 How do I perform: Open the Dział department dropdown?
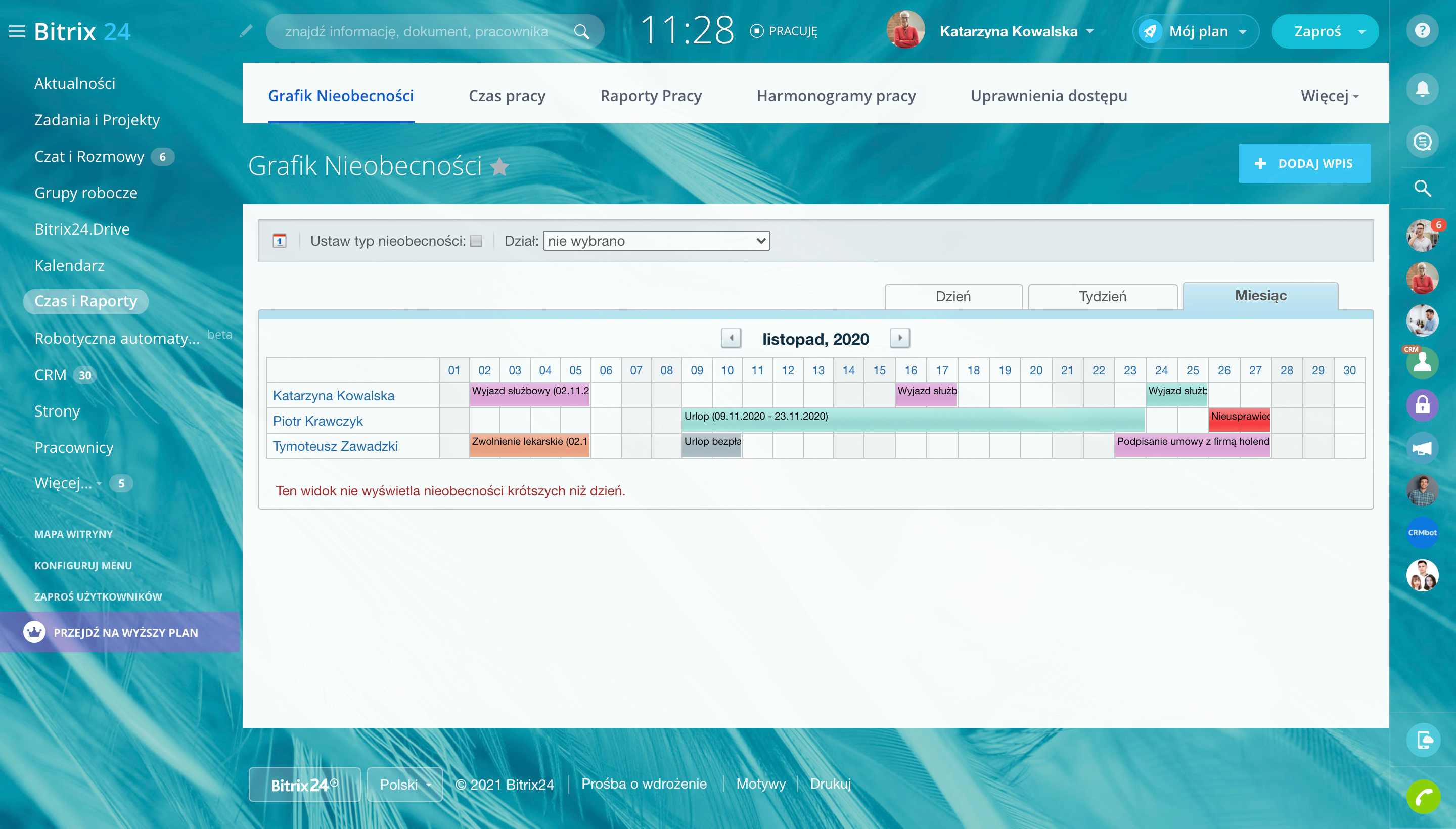coord(656,241)
